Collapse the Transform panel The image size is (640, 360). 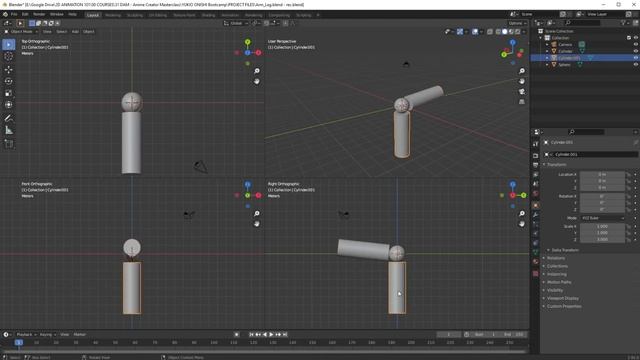(x=556, y=164)
